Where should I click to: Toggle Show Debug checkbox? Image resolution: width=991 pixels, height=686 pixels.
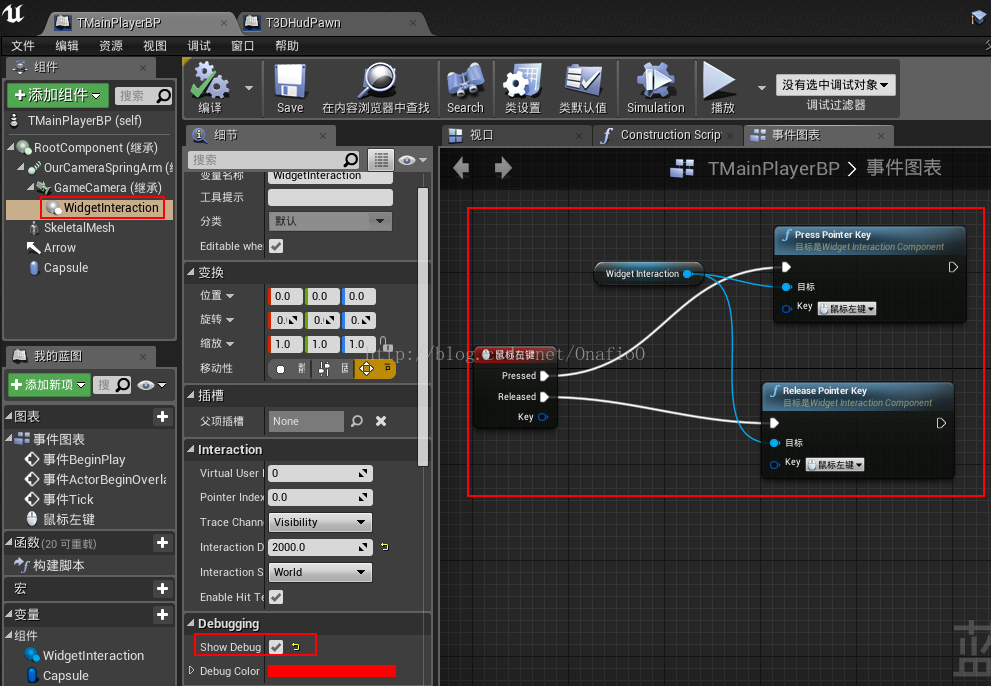click(276, 646)
